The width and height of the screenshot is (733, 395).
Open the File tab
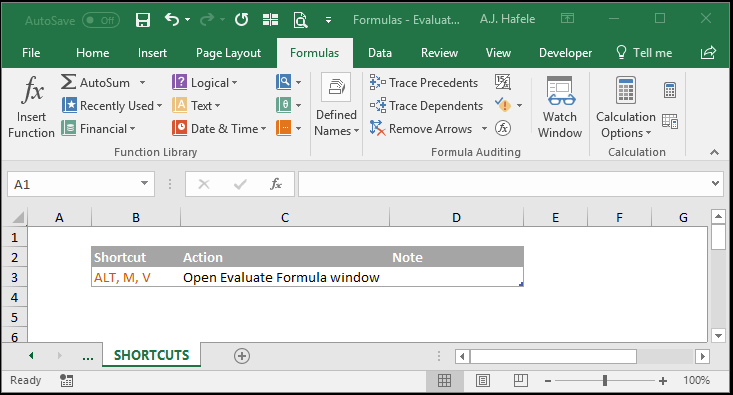point(31,53)
